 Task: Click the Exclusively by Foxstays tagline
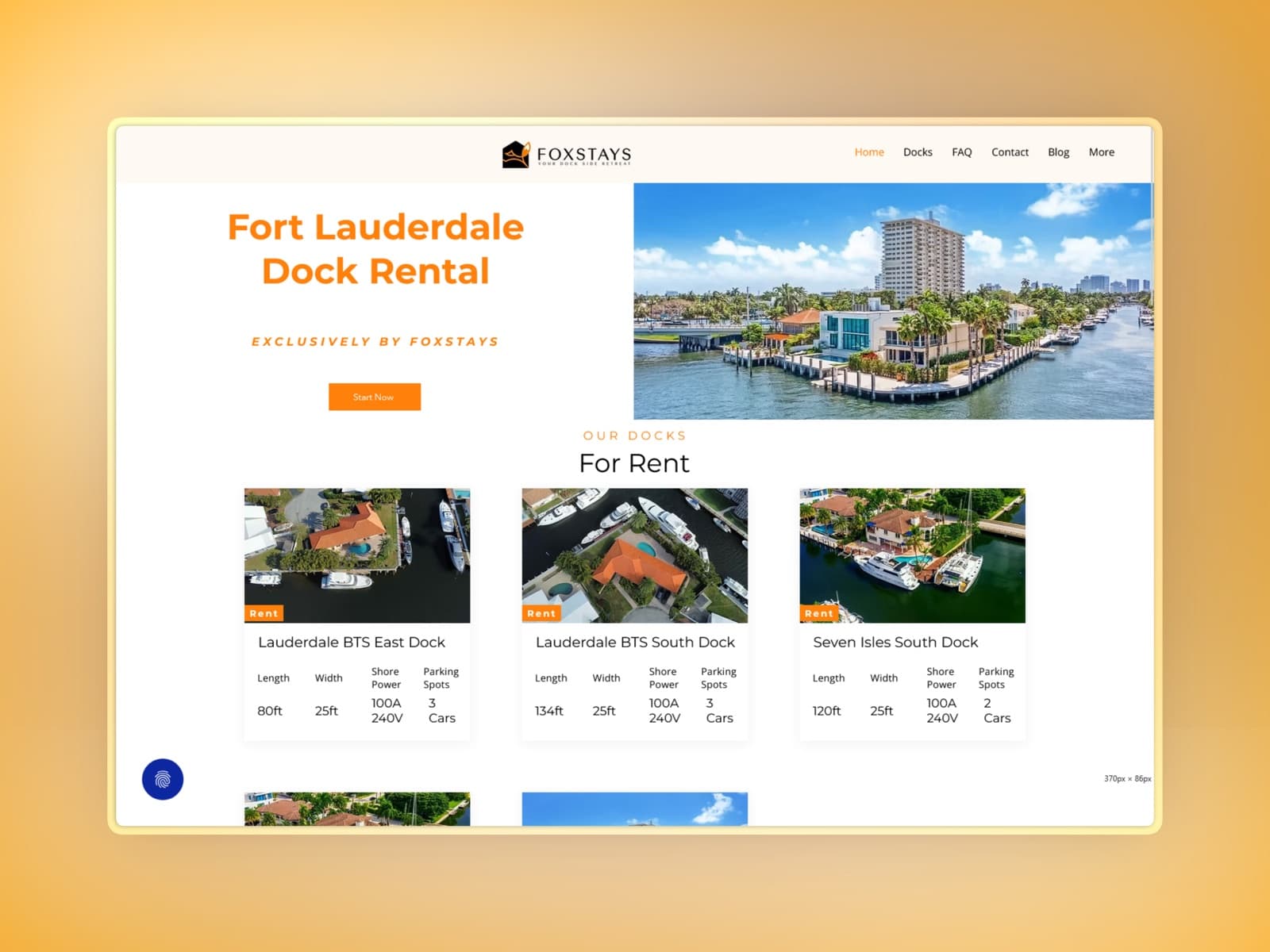tap(375, 342)
